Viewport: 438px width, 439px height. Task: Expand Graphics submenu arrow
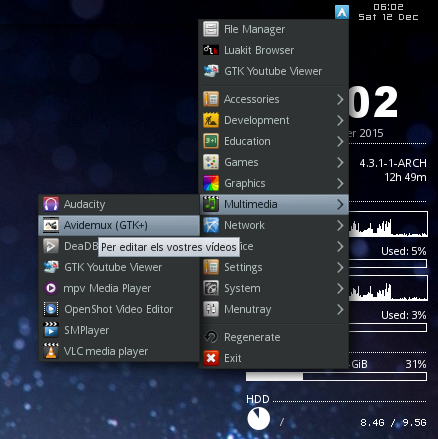point(340,183)
